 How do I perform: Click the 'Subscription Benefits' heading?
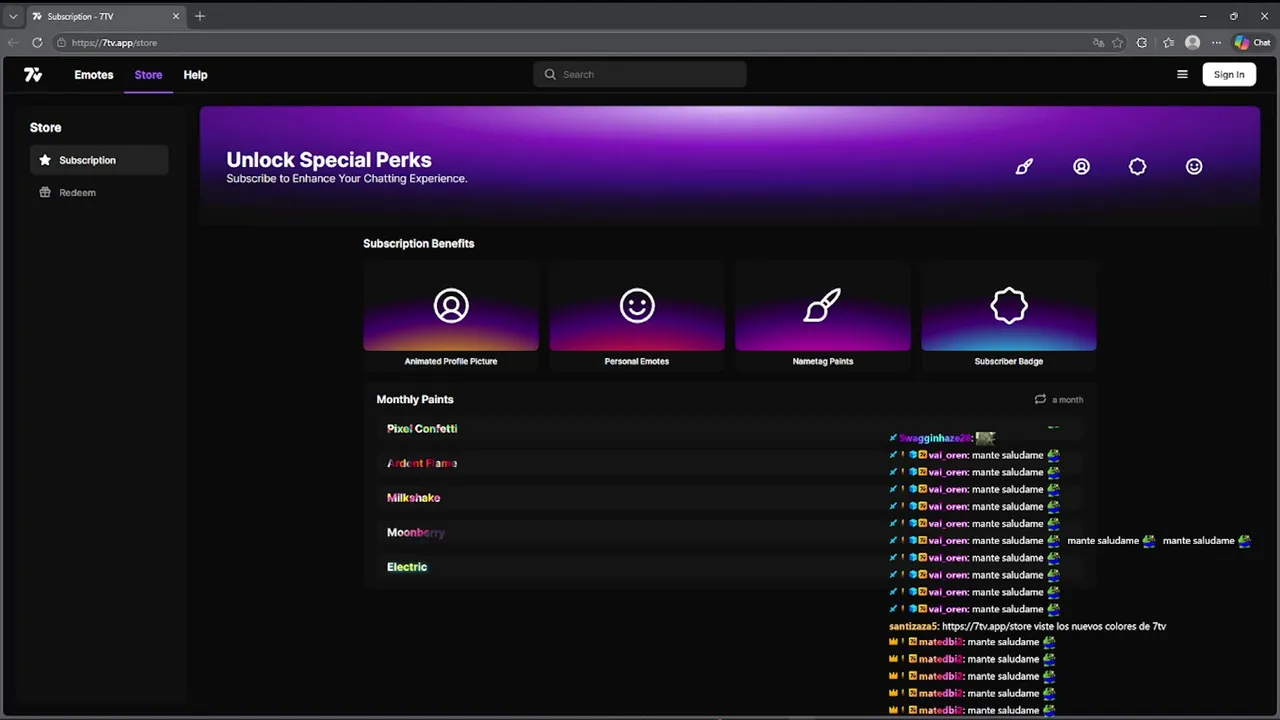pos(418,243)
